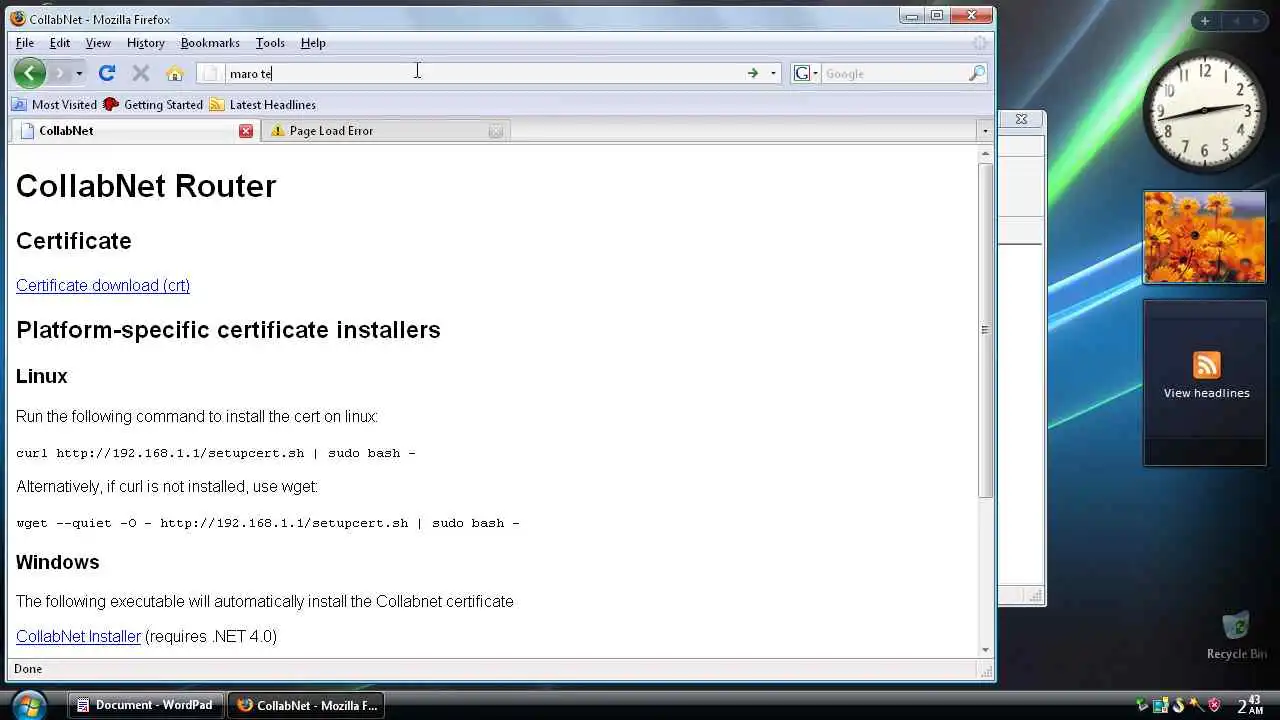Screen dimensions: 1280x720
Task: Click the page scrollbar down arrow
Action: tap(985, 649)
